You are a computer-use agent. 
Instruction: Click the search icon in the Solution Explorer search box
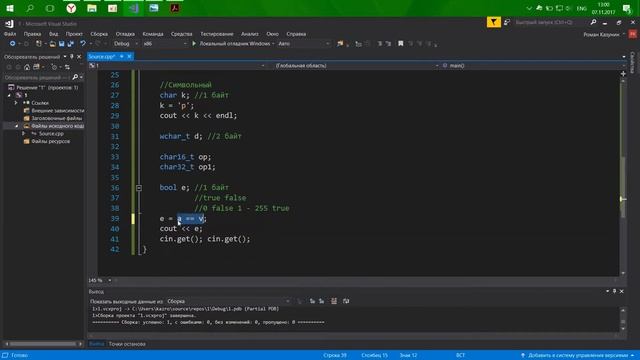[75, 77]
